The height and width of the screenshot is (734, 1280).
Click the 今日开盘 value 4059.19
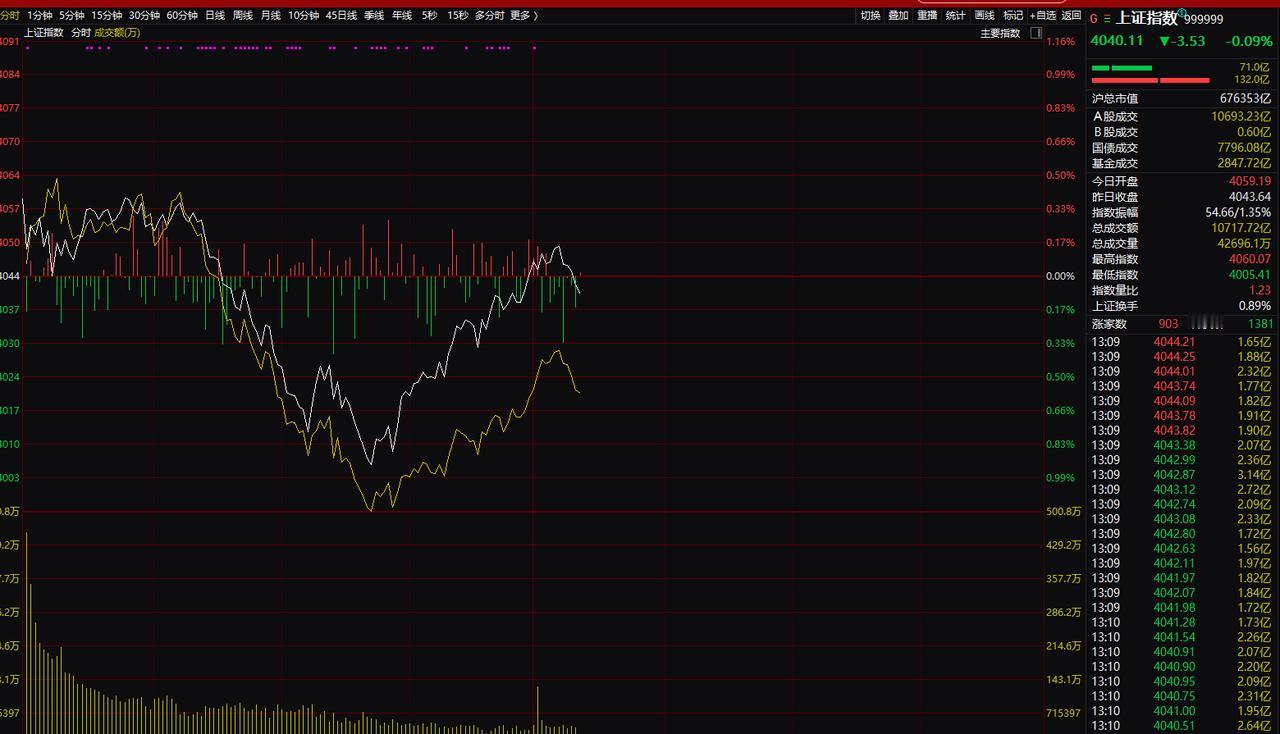(x=1250, y=181)
